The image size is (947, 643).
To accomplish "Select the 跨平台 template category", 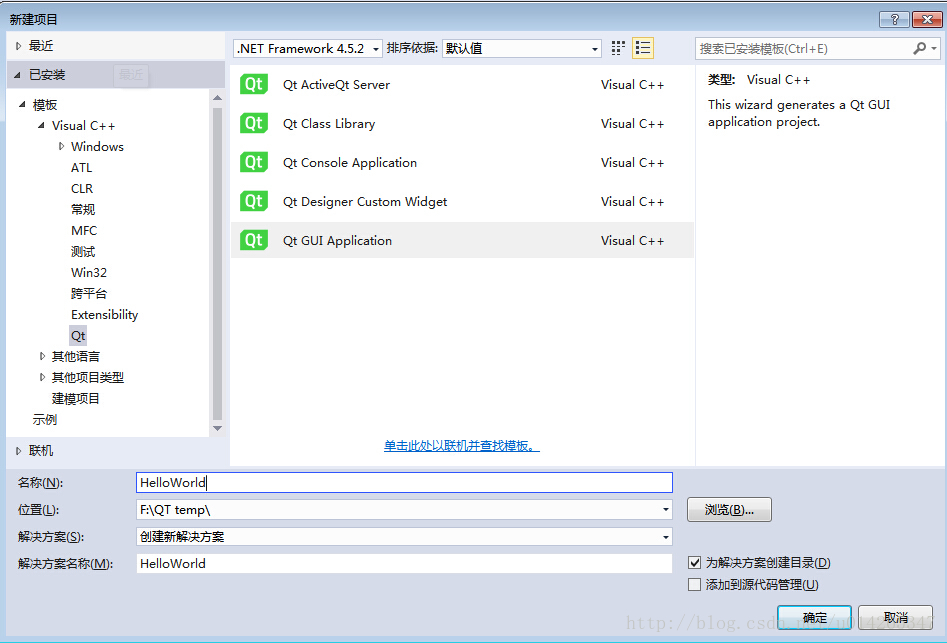I will click(x=89, y=293).
